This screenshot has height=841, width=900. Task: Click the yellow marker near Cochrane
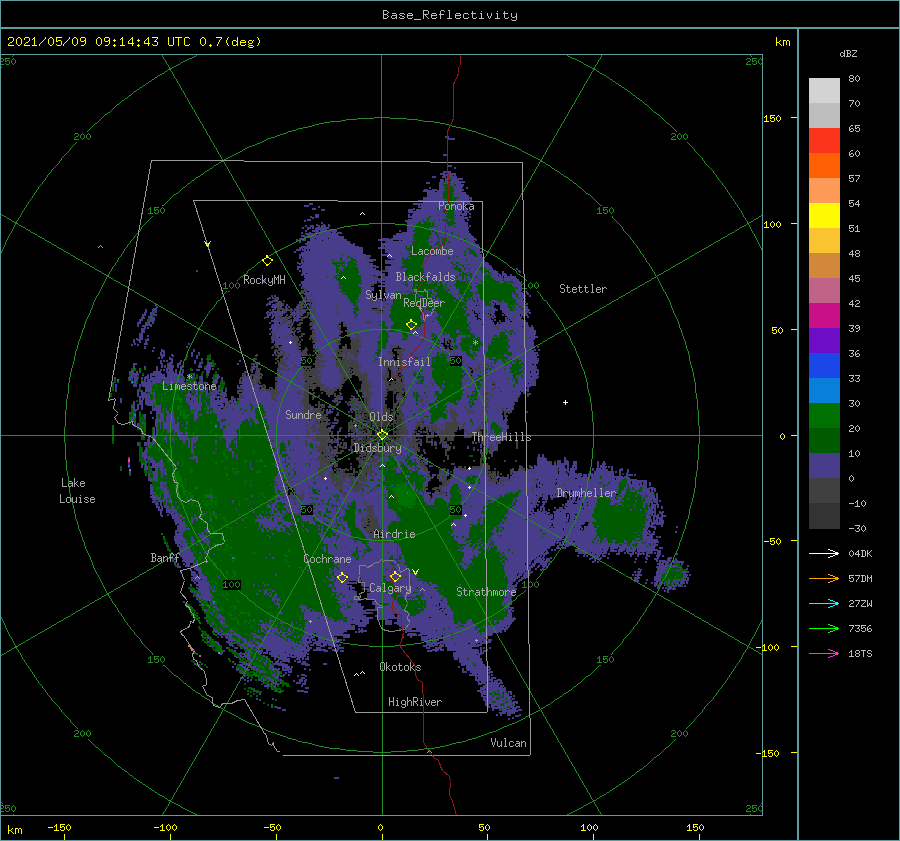click(x=342, y=577)
